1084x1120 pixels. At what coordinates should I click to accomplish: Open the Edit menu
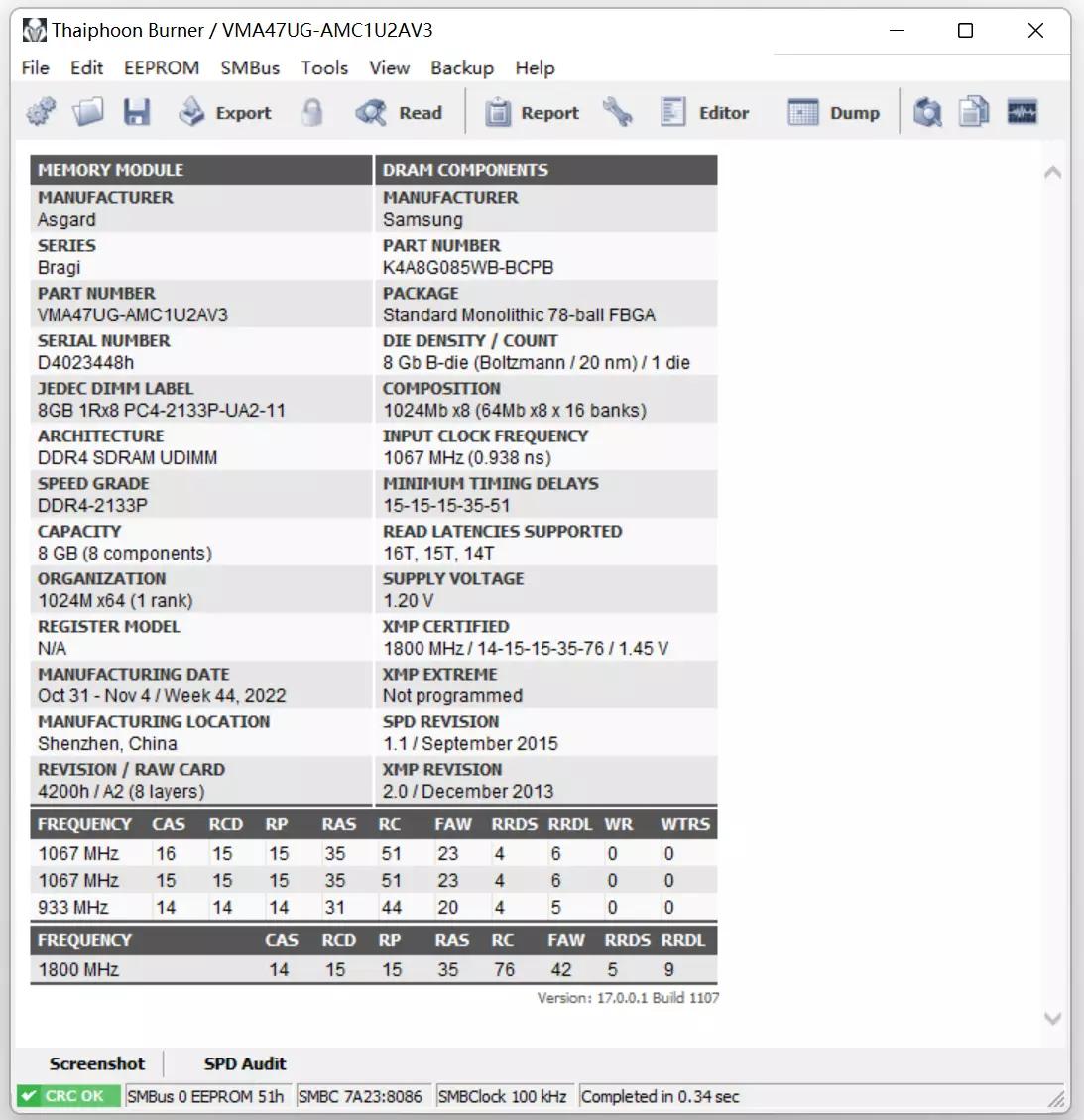[86, 67]
